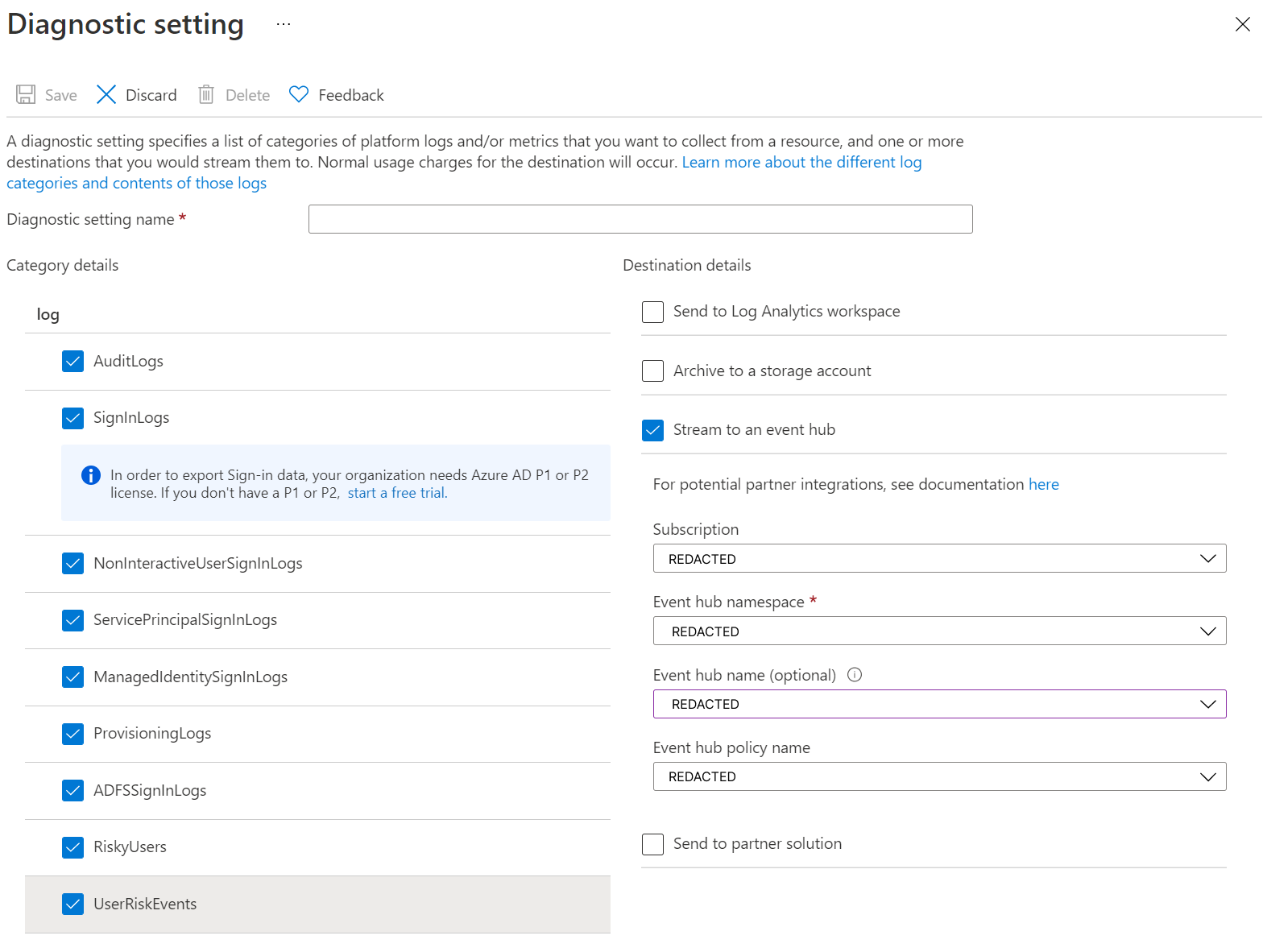Open the Event hub namespace dropdown

click(x=938, y=631)
